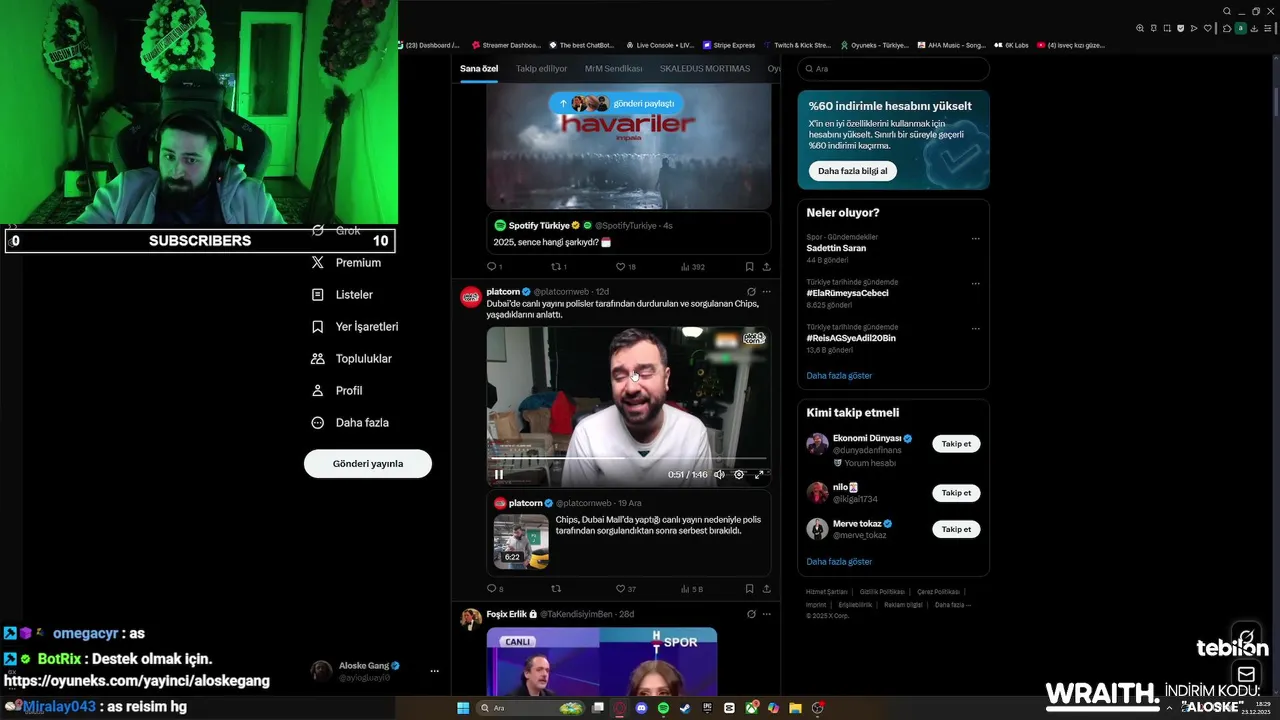Click Daha fazla göster under Neler oluyor
Image resolution: width=1280 pixels, height=720 pixels.
coord(839,376)
